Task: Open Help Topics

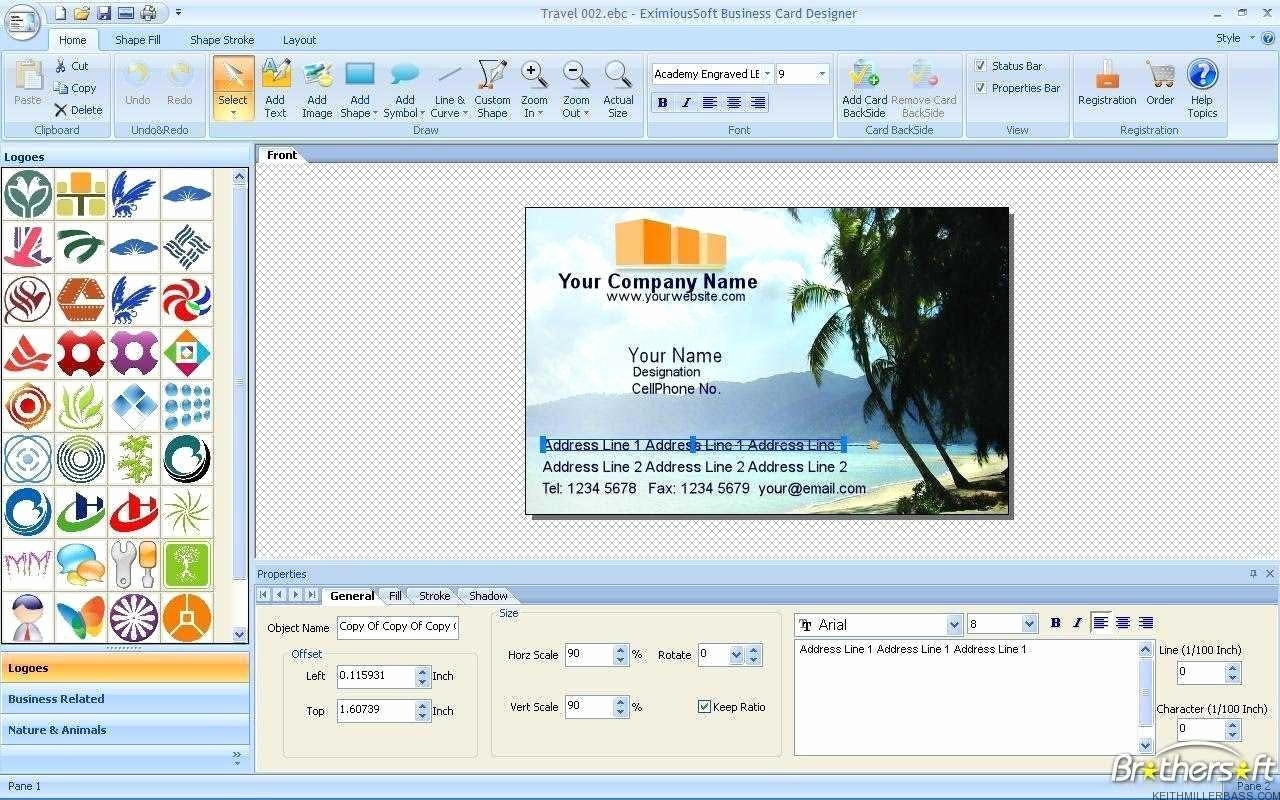Action: 1201,88
